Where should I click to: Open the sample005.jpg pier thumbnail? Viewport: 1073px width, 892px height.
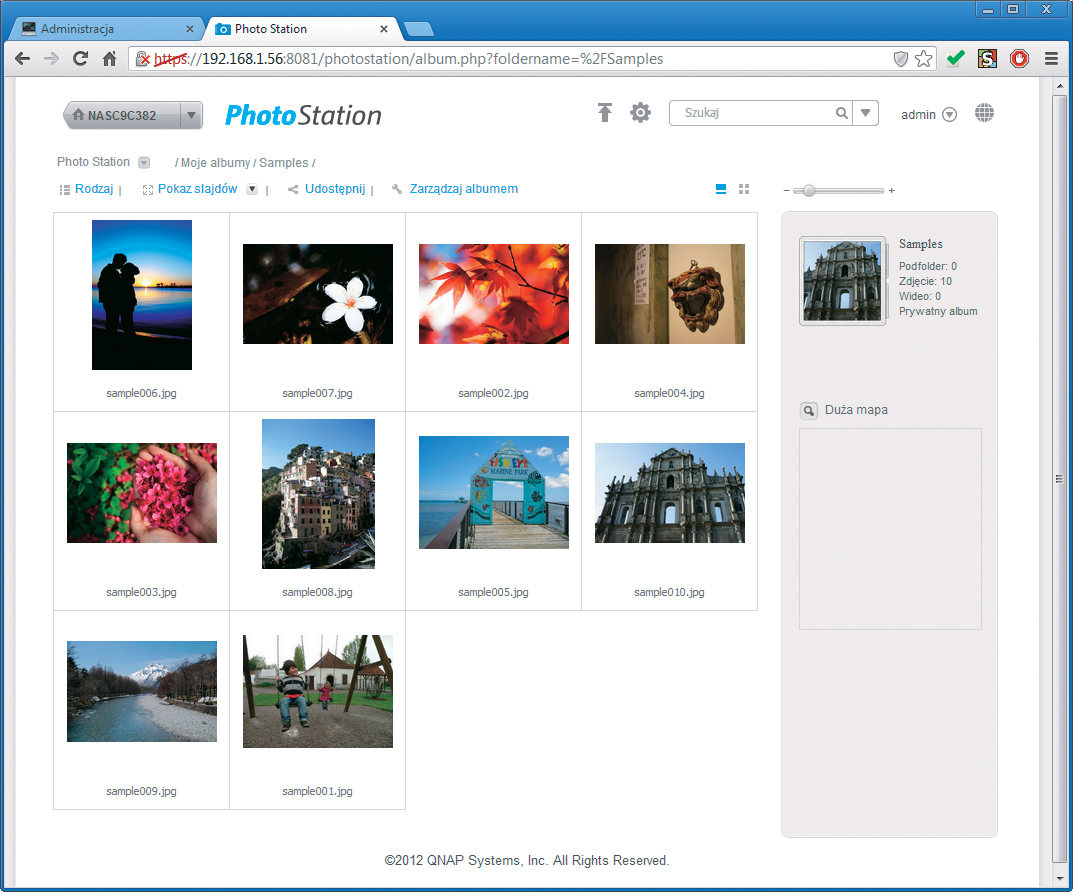(x=493, y=492)
